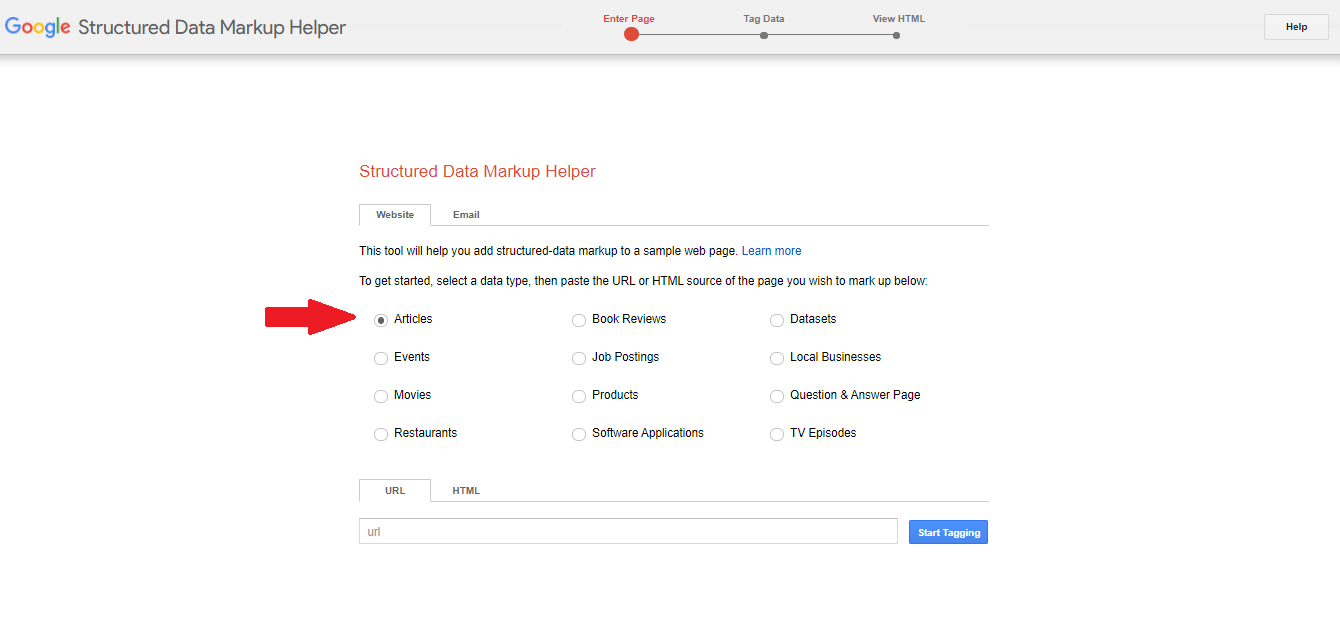Switch to the Website tab
This screenshot has height=619, width=1340.
pos(395,215)
